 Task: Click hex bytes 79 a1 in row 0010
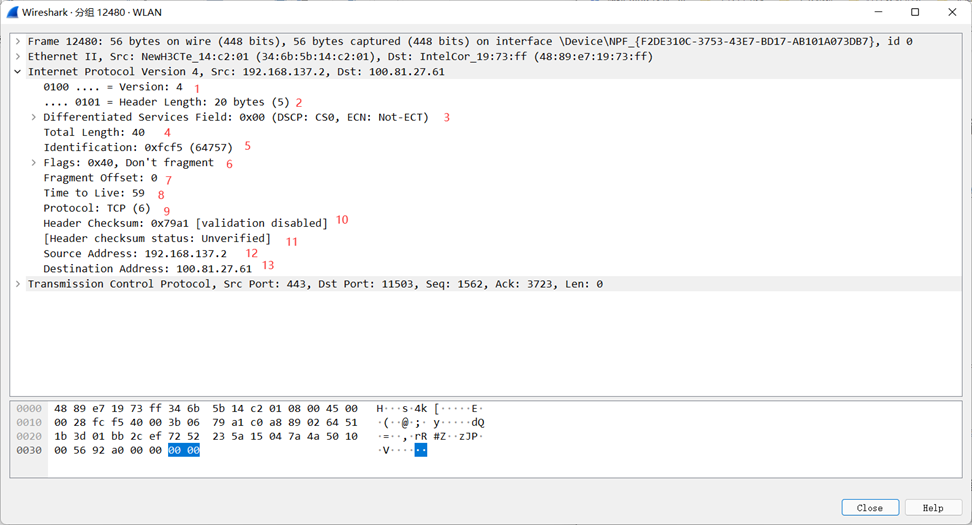[228, 423]
